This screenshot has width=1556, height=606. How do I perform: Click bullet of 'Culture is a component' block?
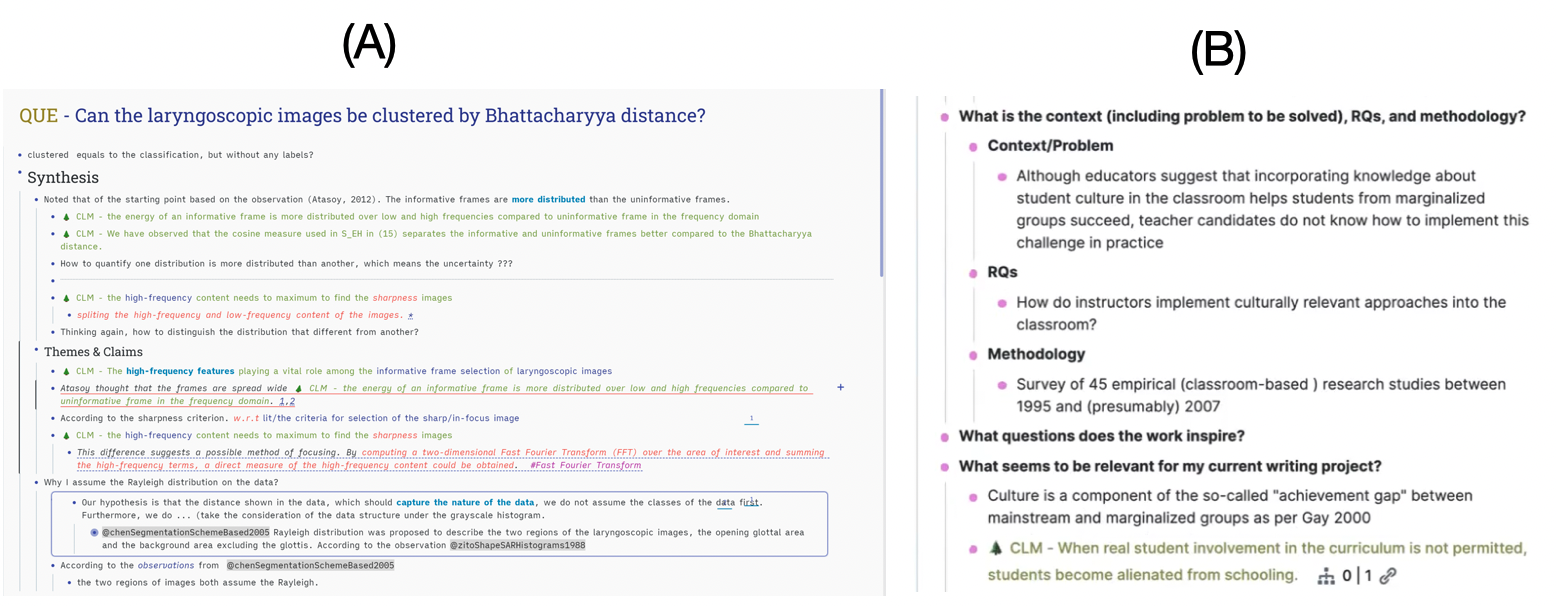(974, 496)
